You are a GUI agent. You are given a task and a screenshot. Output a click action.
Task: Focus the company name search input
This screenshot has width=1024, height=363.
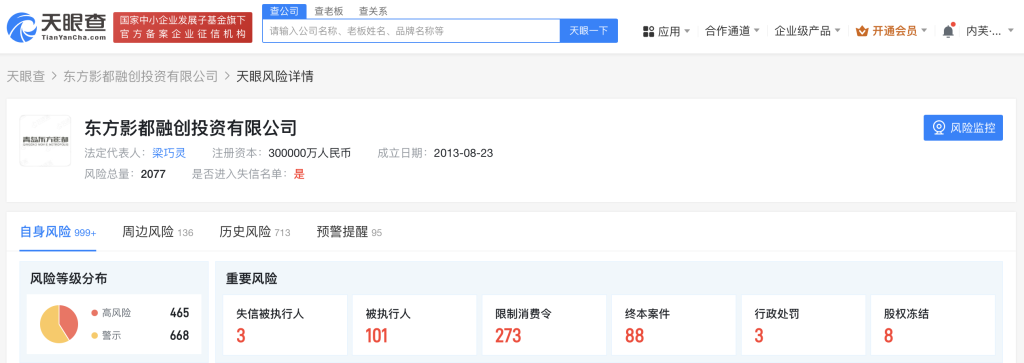pos(411,31)
